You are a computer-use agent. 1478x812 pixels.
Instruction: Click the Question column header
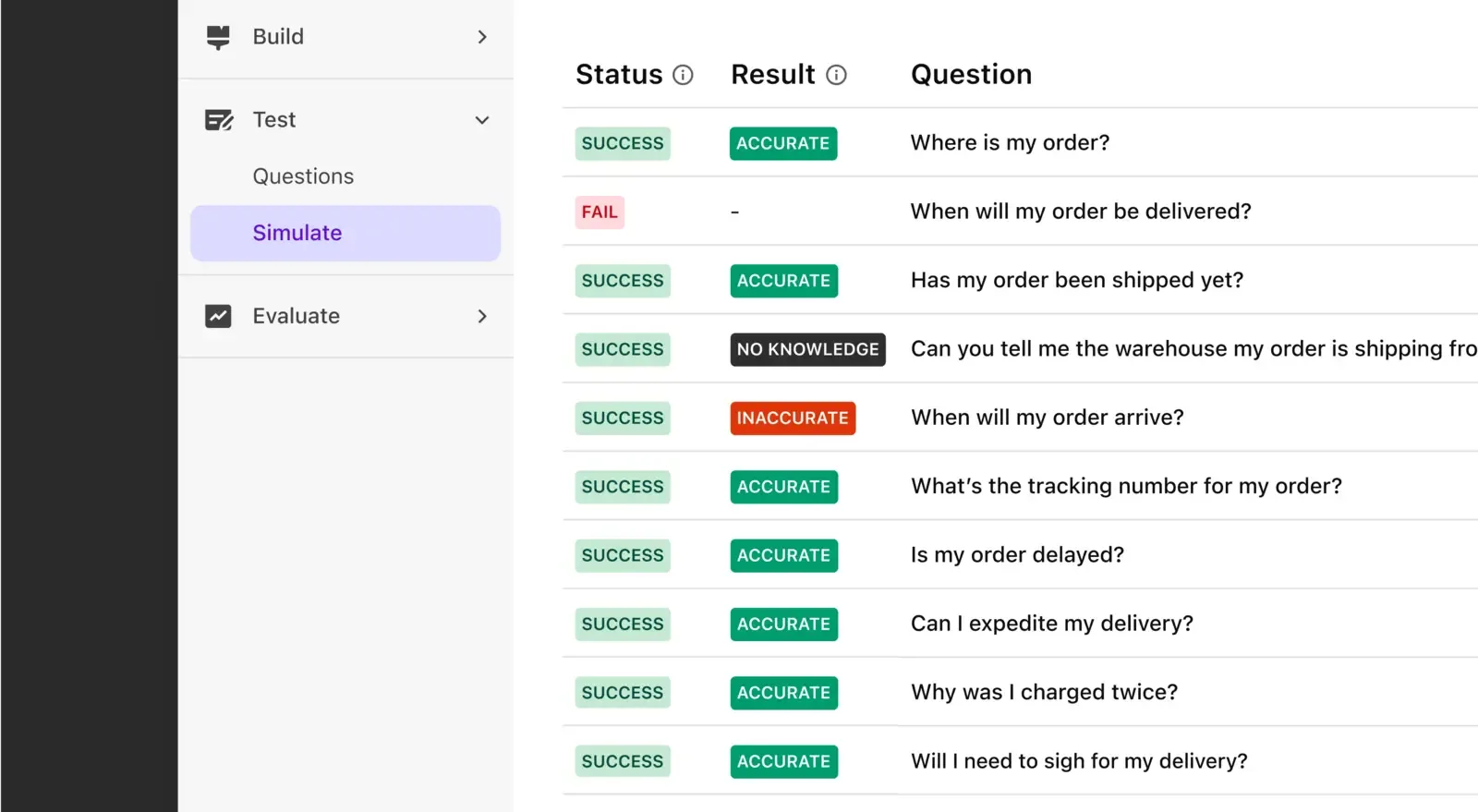(x=971, y=75)
